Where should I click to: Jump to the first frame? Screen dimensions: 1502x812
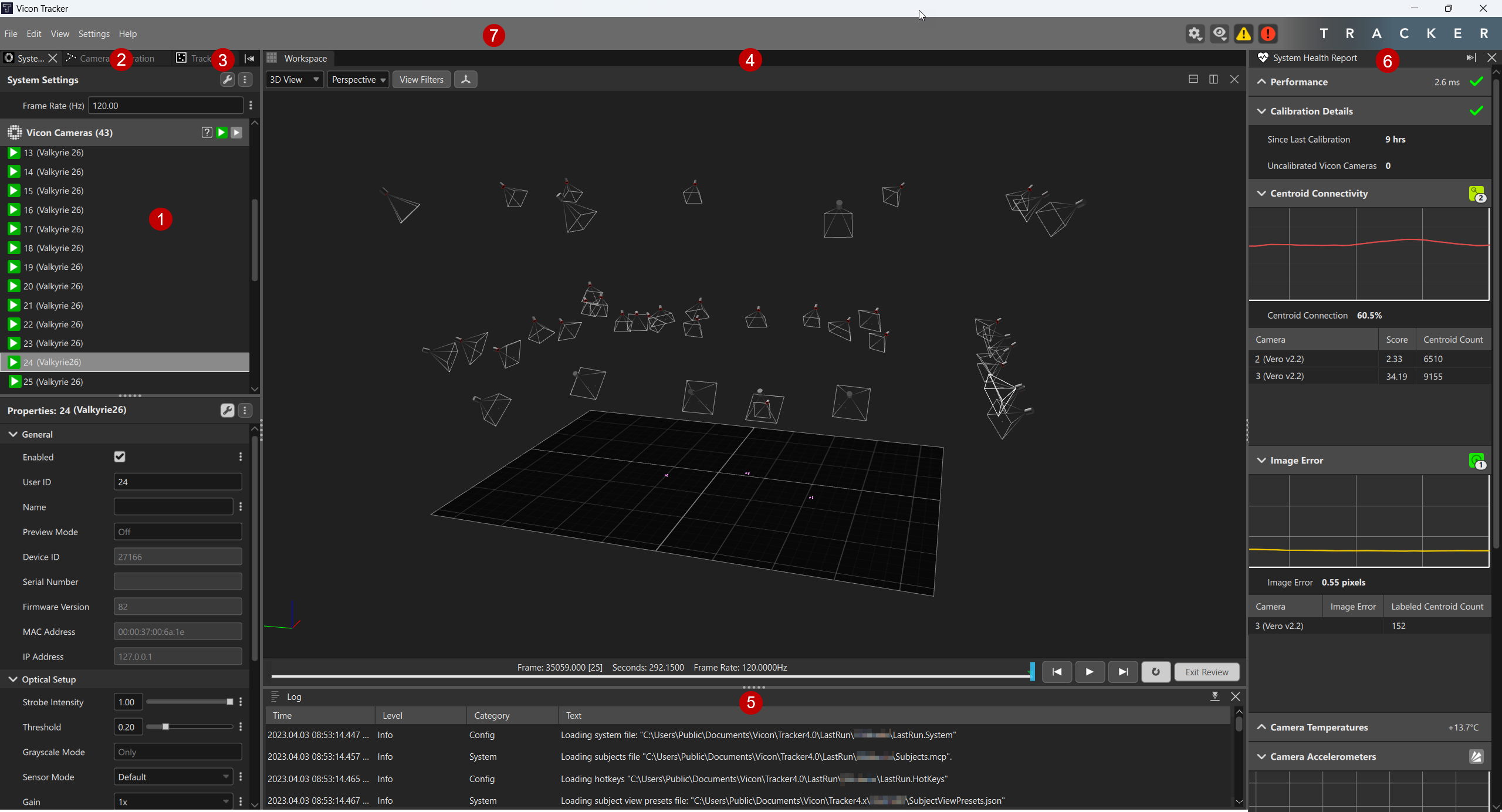(1057, 672)
